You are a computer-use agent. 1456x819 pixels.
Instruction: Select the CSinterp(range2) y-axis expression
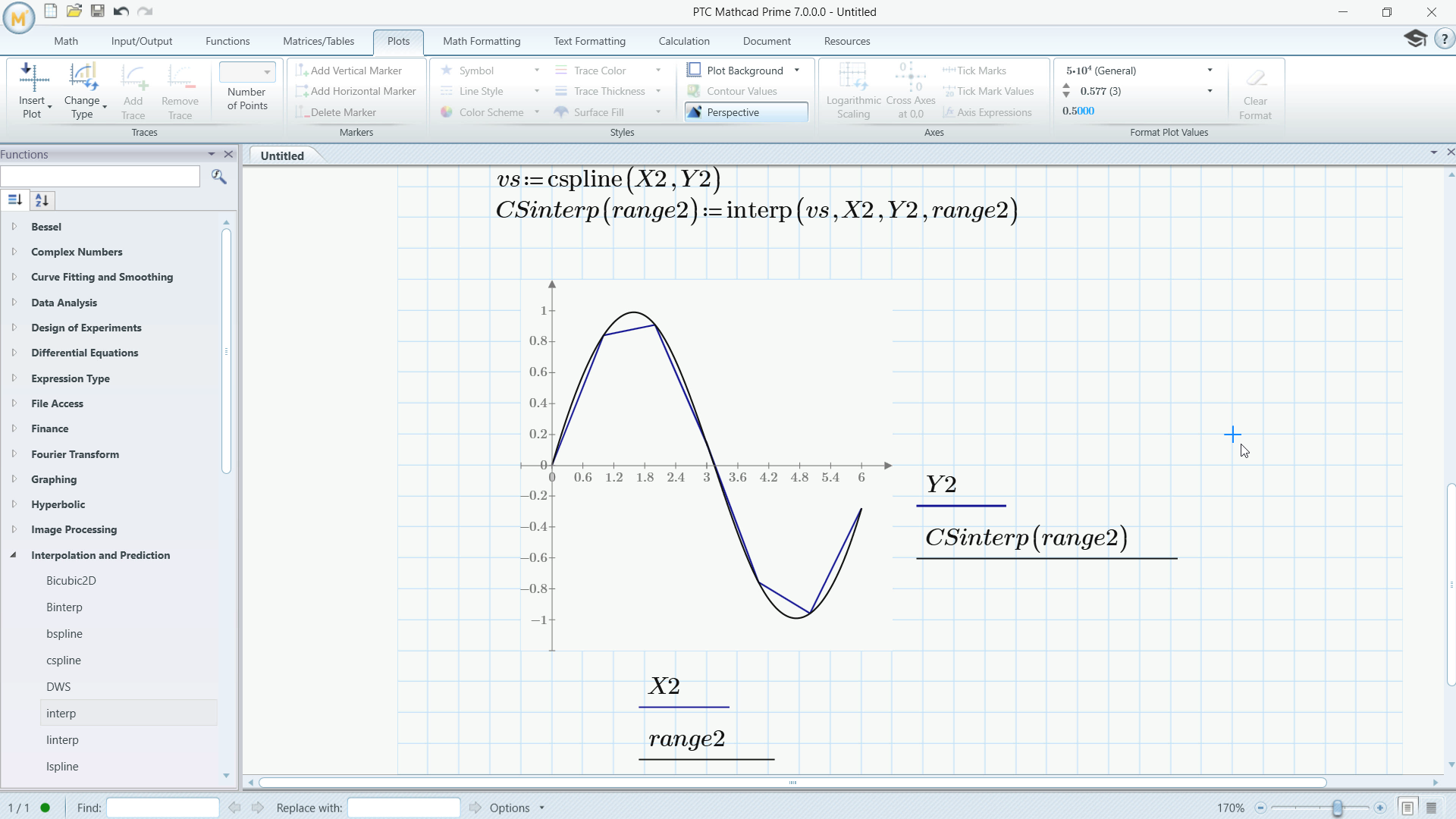[x=1026, y=538]
